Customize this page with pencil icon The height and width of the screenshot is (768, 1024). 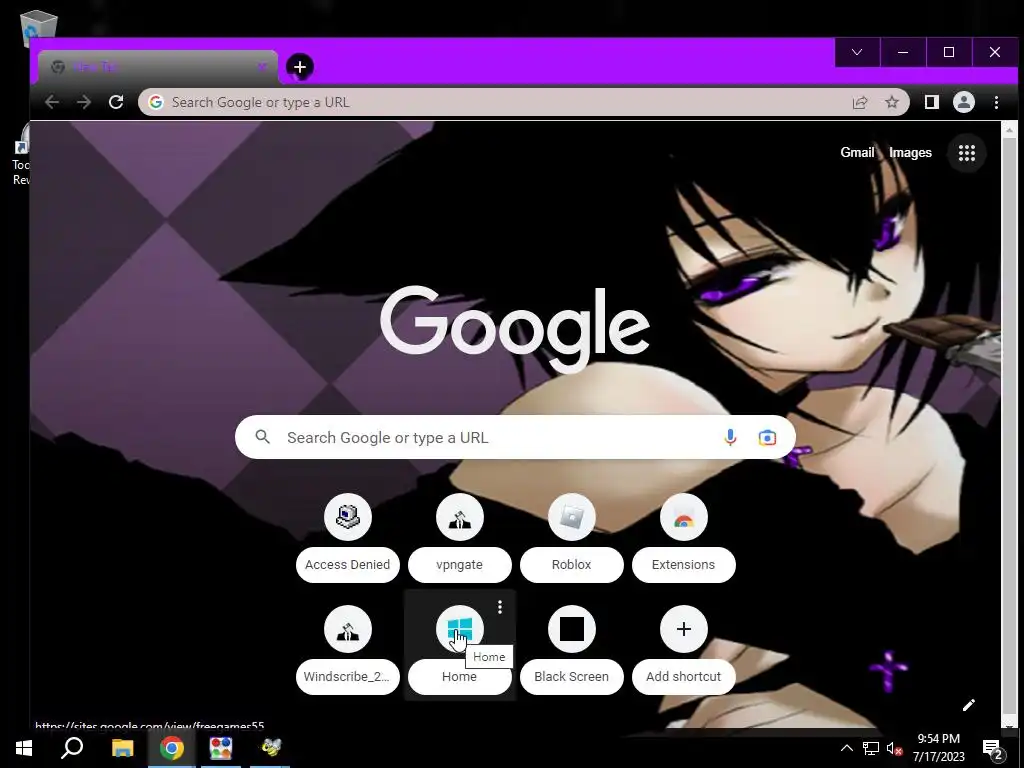pyautogui.click(x=968, y=705)
